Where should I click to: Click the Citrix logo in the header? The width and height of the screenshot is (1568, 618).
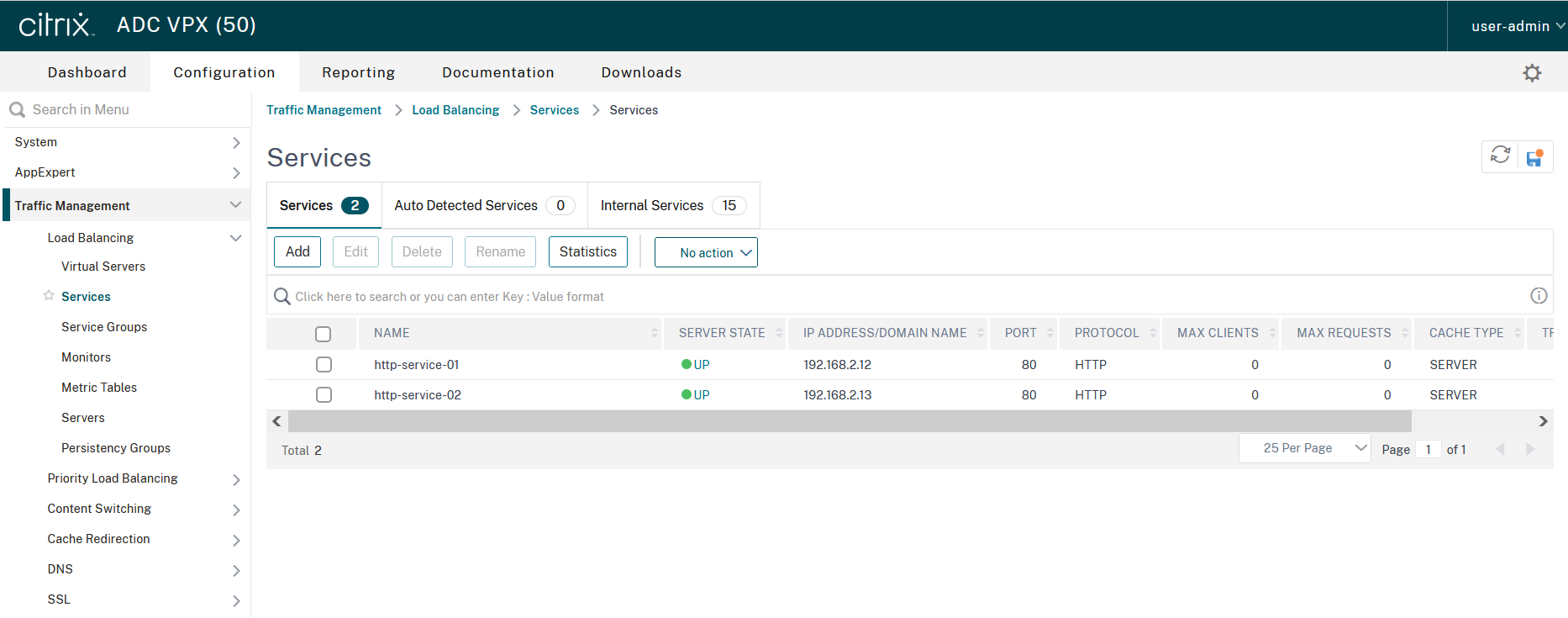pos(55,25)
